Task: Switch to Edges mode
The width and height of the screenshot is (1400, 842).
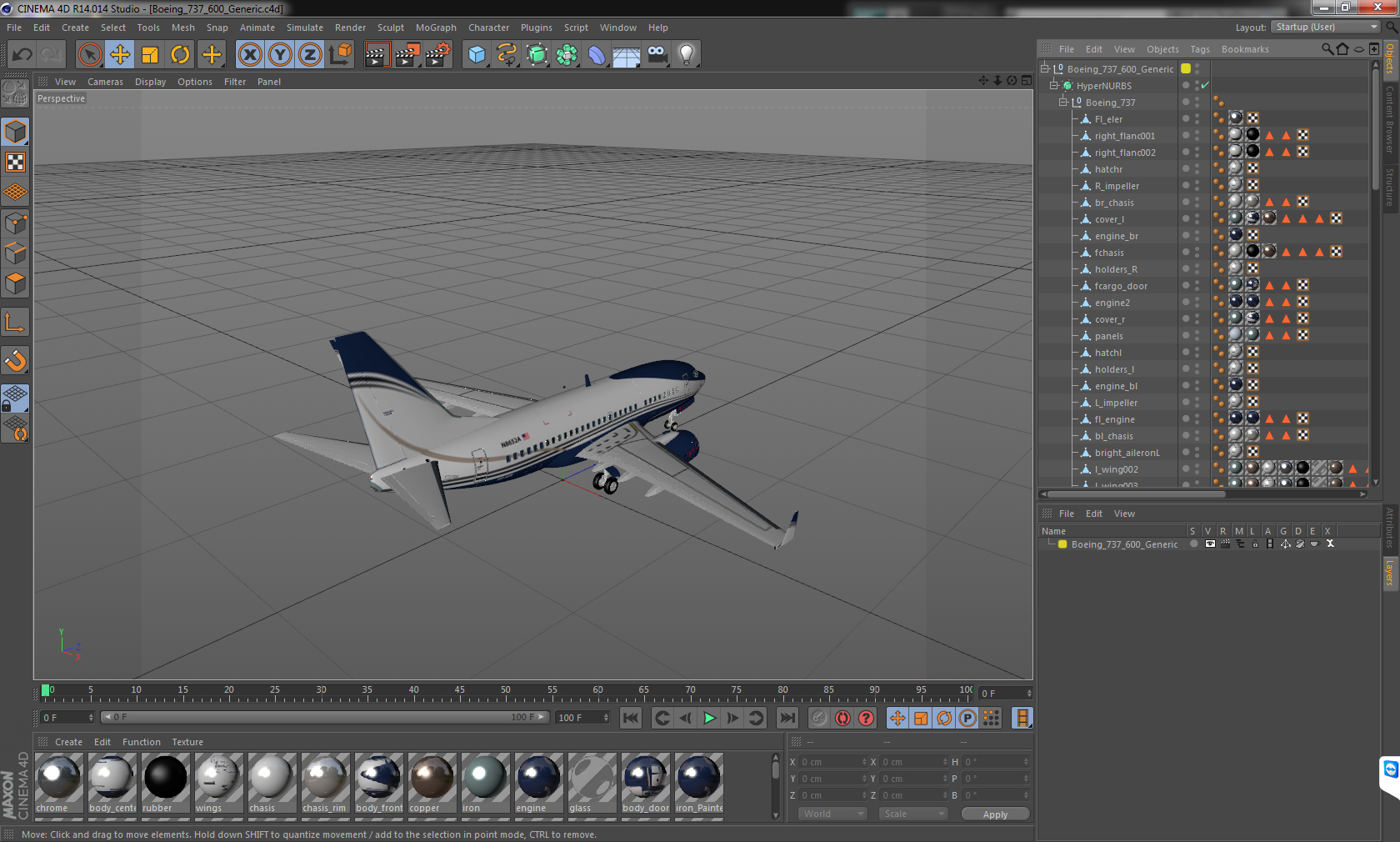Action: (15, 253)
